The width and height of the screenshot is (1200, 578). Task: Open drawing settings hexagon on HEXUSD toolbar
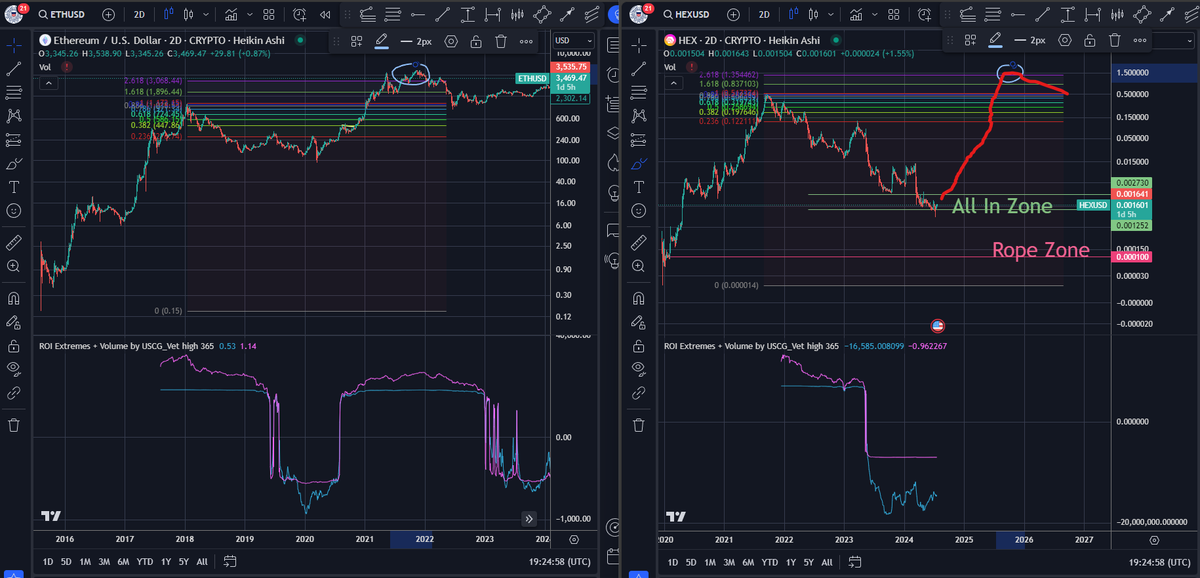(x=1064, y=39)
